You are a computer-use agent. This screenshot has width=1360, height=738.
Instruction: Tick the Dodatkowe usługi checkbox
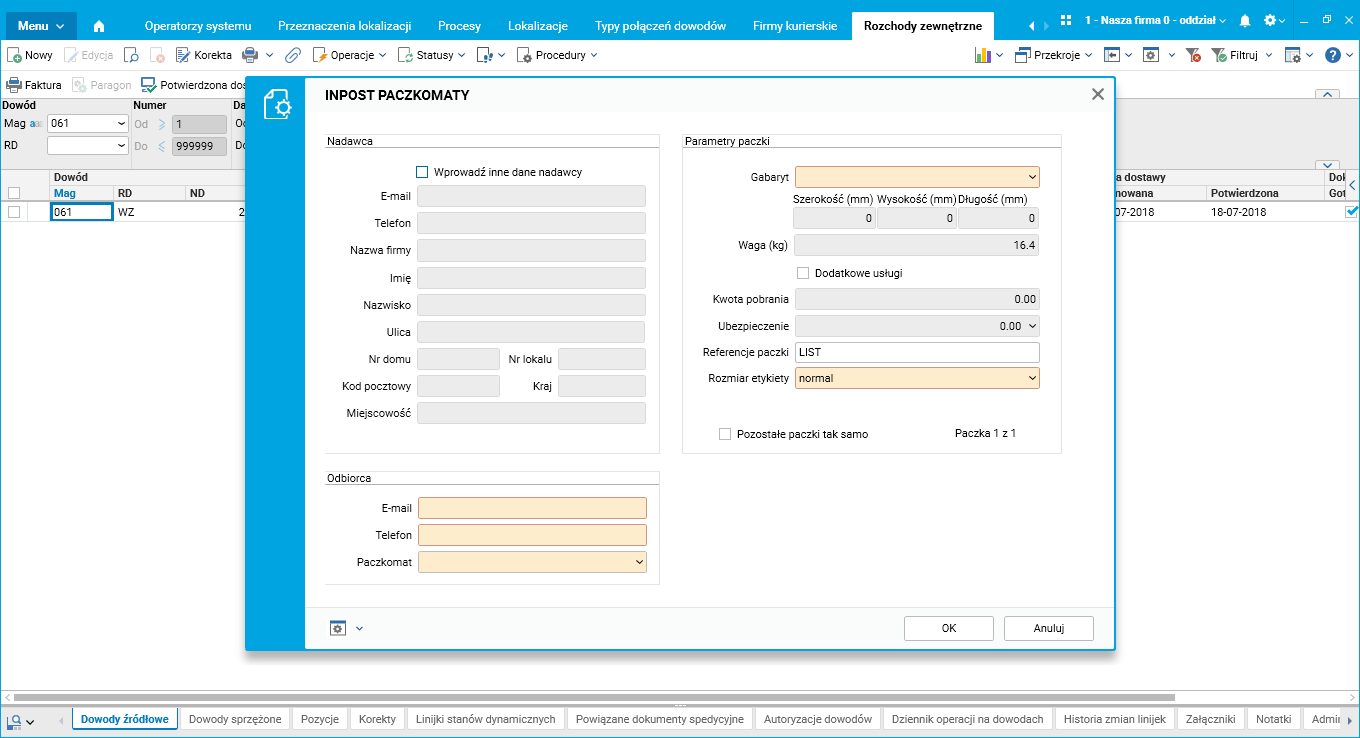(803, 273)
